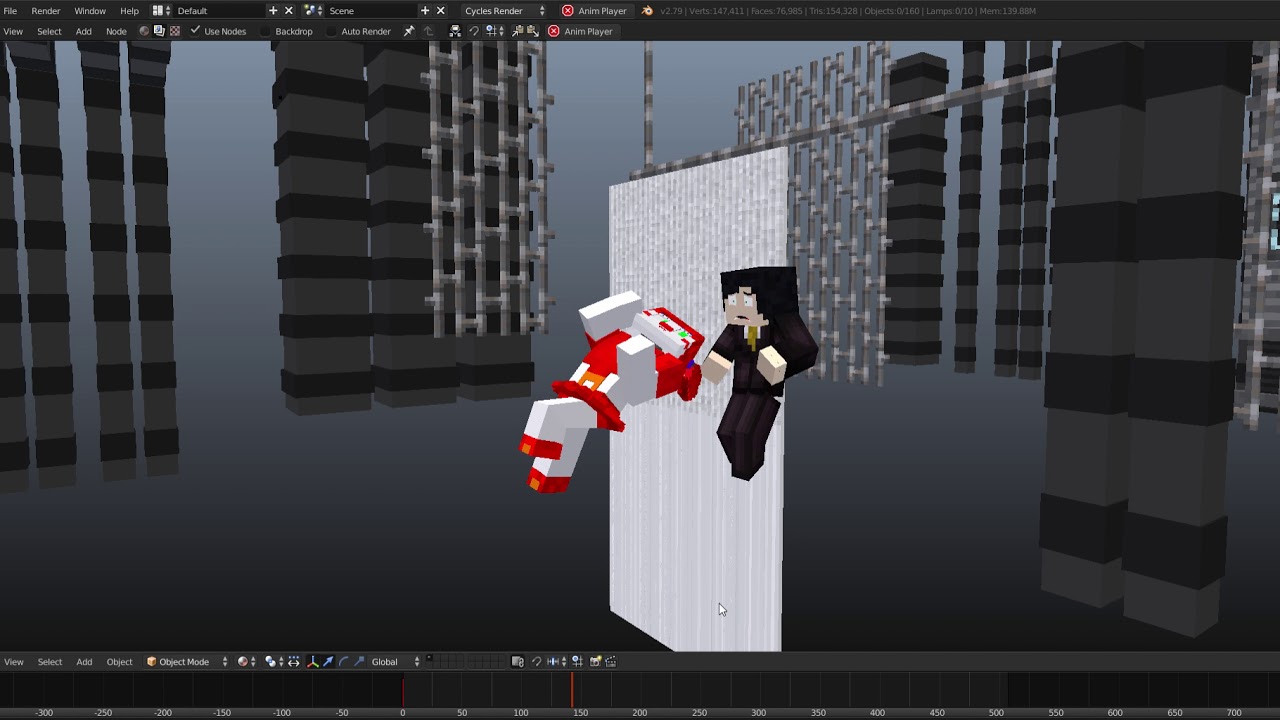Open the viewport shading sphere dropdown
The width and height of the screenshot is (1280, 720).
click(x=247, y=661)
